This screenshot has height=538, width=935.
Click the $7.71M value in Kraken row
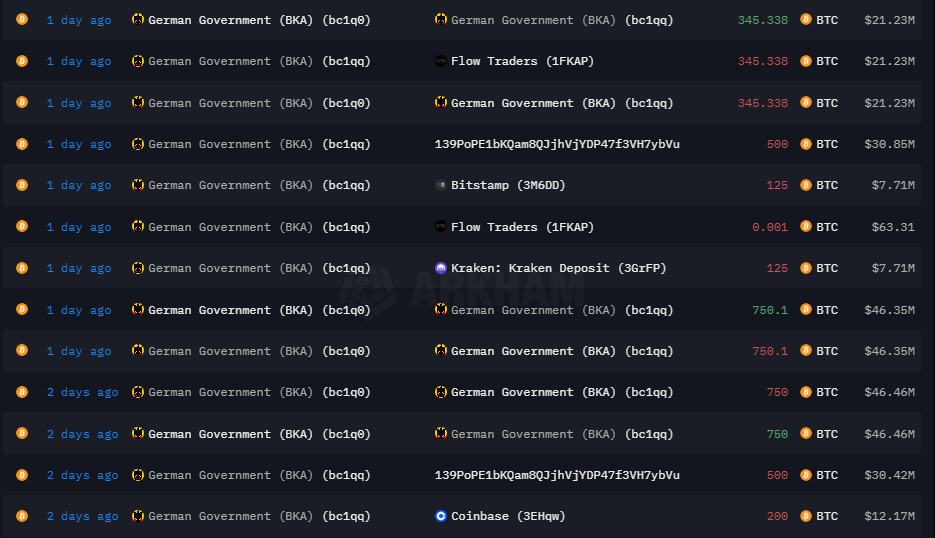click(x=893, y=268)
